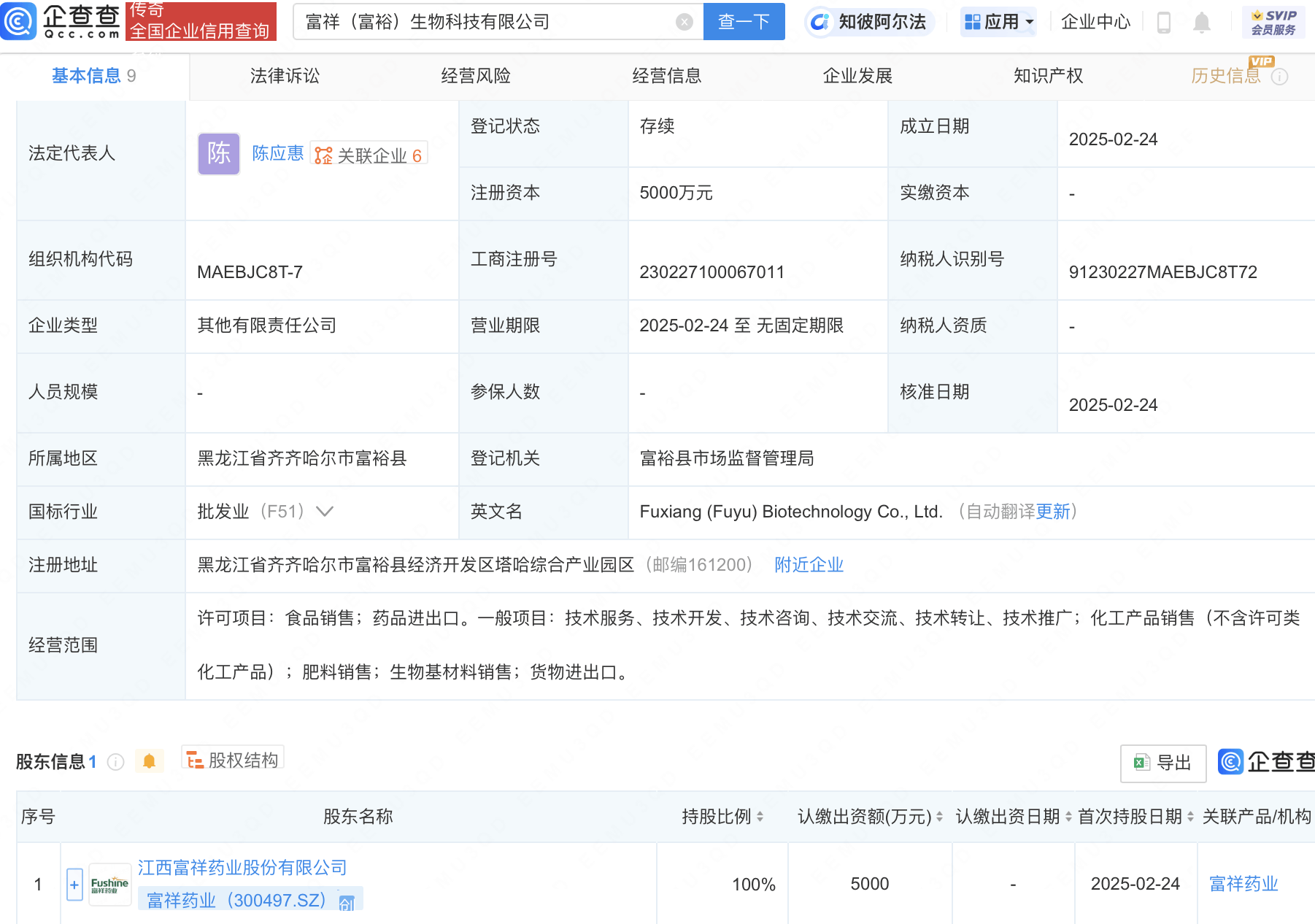This screenshot has height=924, width=1315.
Task: Open the notification bell in header
Action: tap(1201, 23)
